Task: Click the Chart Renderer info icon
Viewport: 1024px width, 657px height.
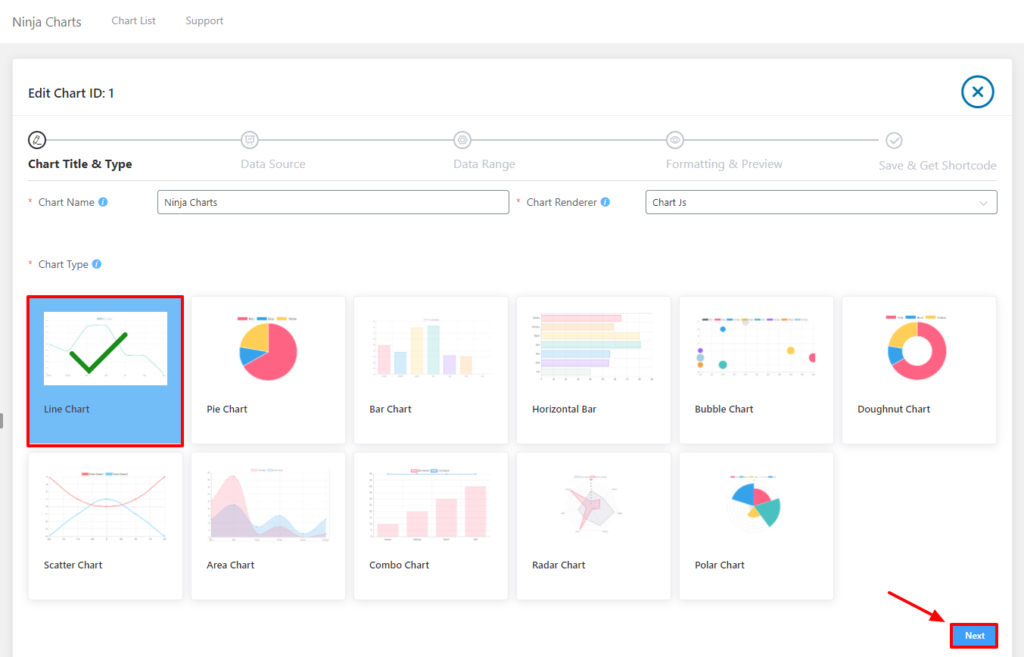Action: click(605, 202)
